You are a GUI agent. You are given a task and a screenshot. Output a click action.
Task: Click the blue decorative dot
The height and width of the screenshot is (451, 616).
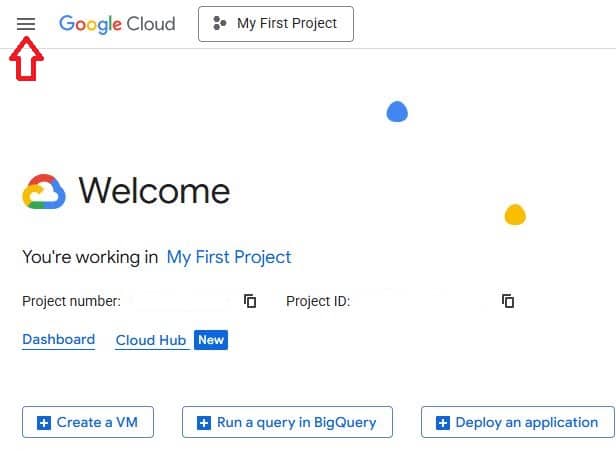coord(397,112)
